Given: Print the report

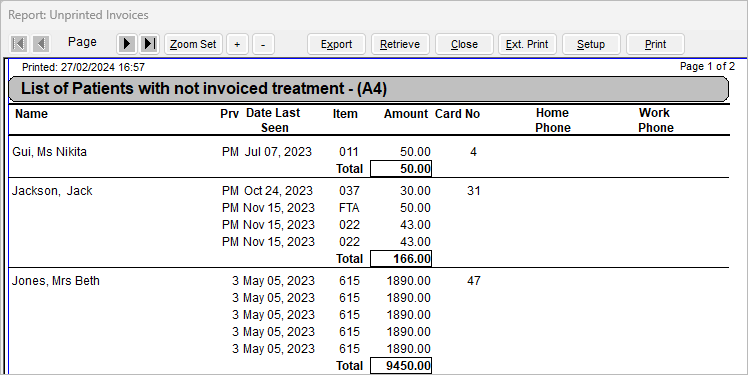Looking at the screenshot, I should click(x=655, y=44).
